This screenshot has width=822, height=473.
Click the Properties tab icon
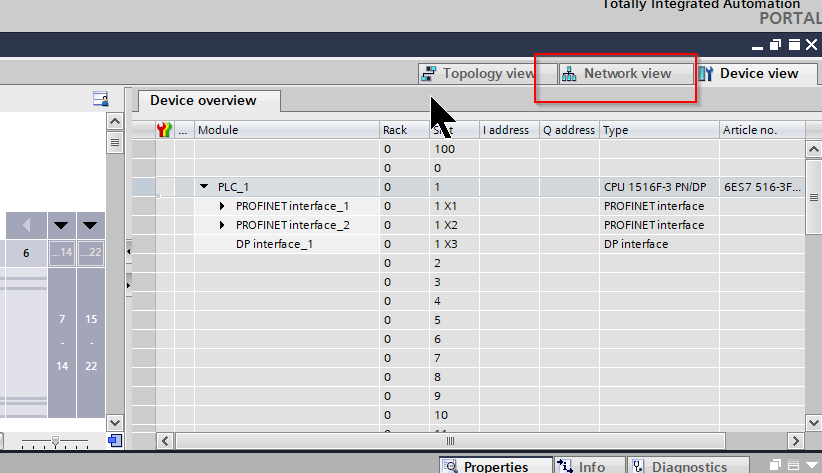(x=450, y=466)
